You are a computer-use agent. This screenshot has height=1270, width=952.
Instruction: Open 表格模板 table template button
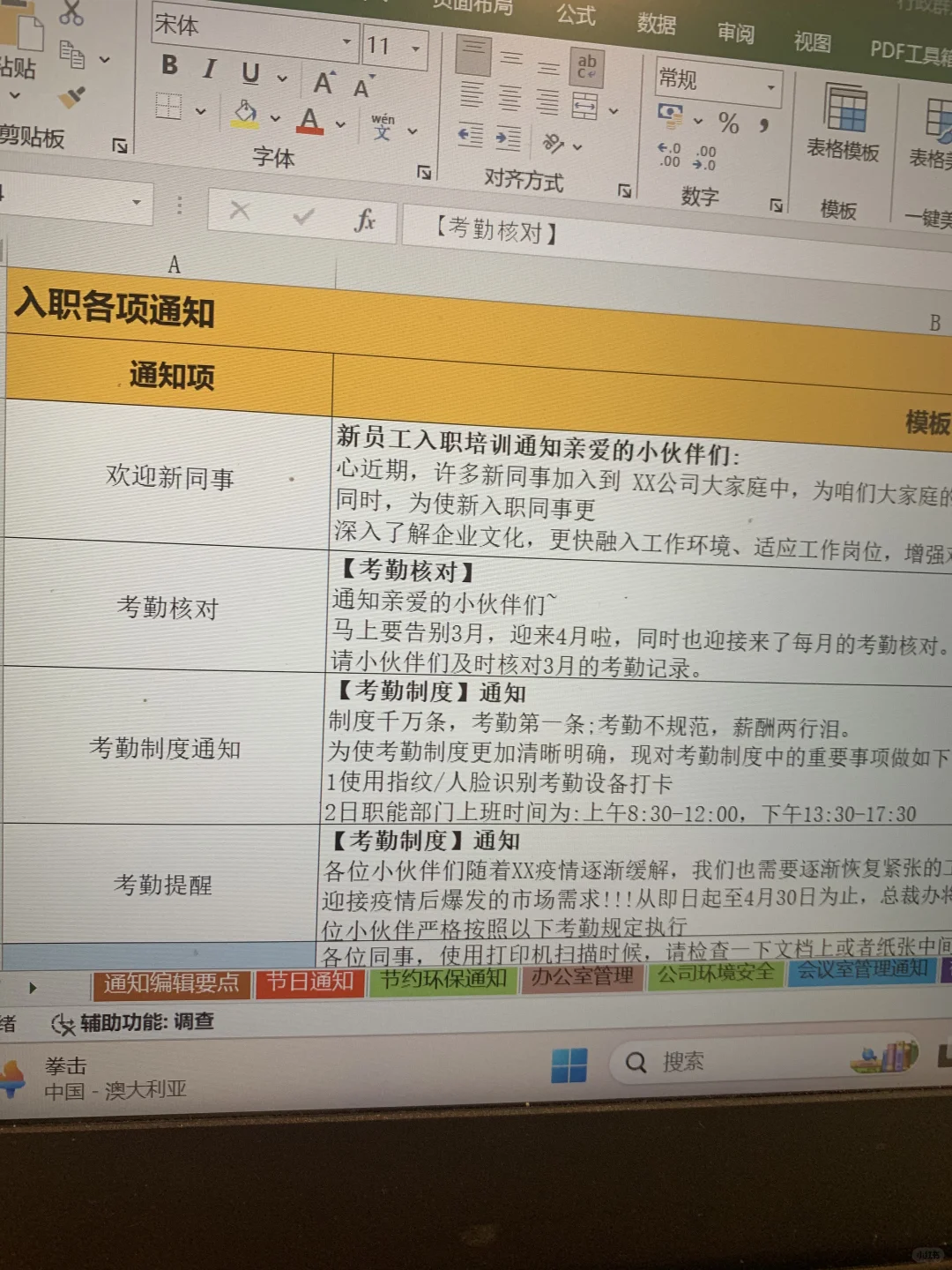click(x=844, y=123)
